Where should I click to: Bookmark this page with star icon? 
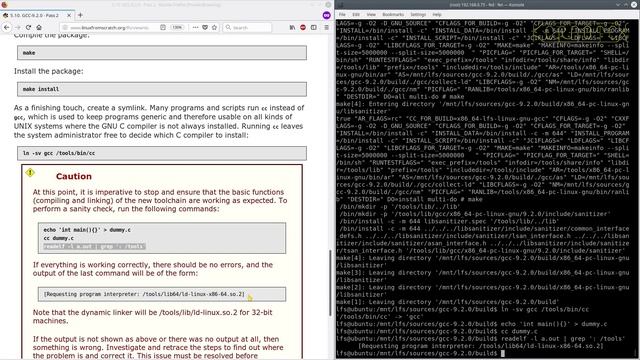214,27
